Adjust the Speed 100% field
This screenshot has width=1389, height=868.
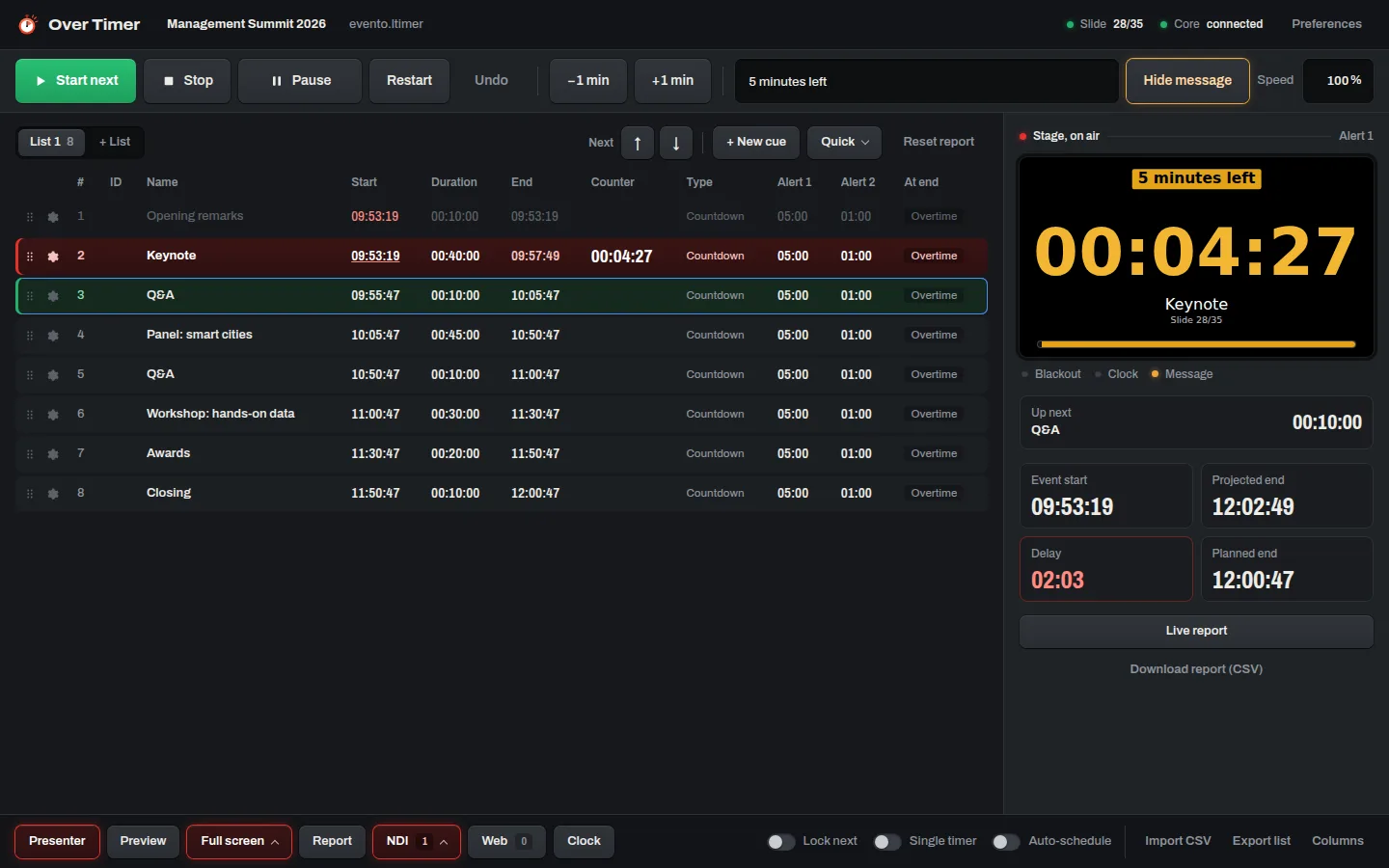pyautogui.click(x=1338, y=81)
